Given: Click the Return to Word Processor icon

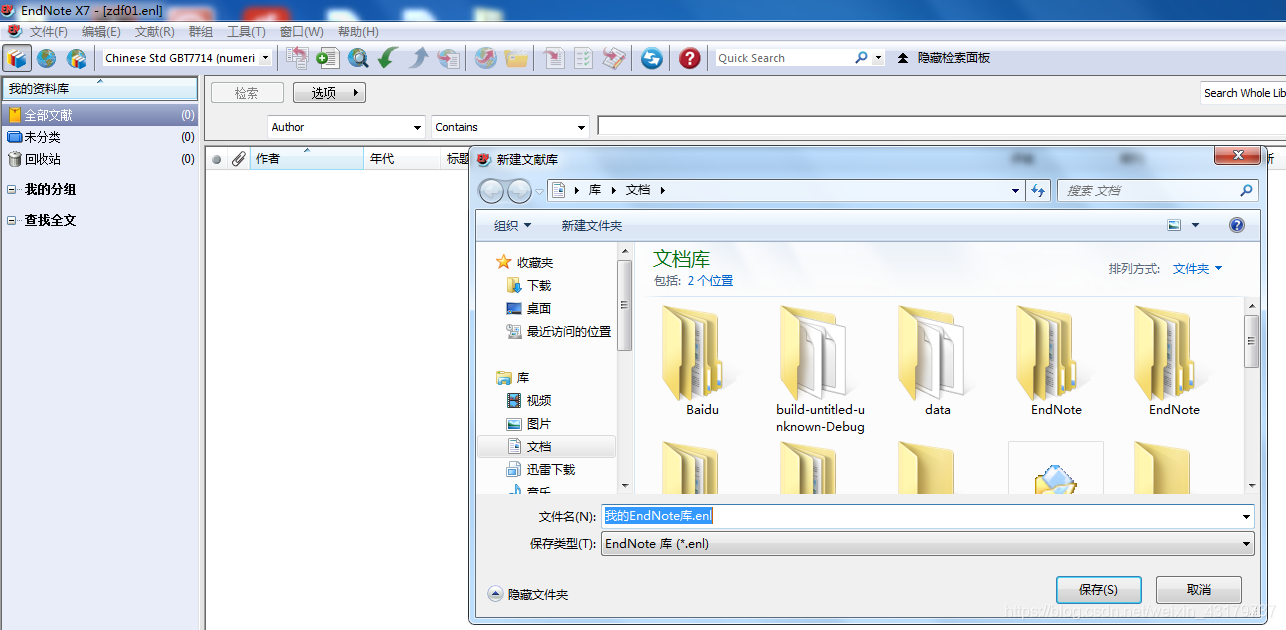Looking at the screenshot, I should click(614, 58).
